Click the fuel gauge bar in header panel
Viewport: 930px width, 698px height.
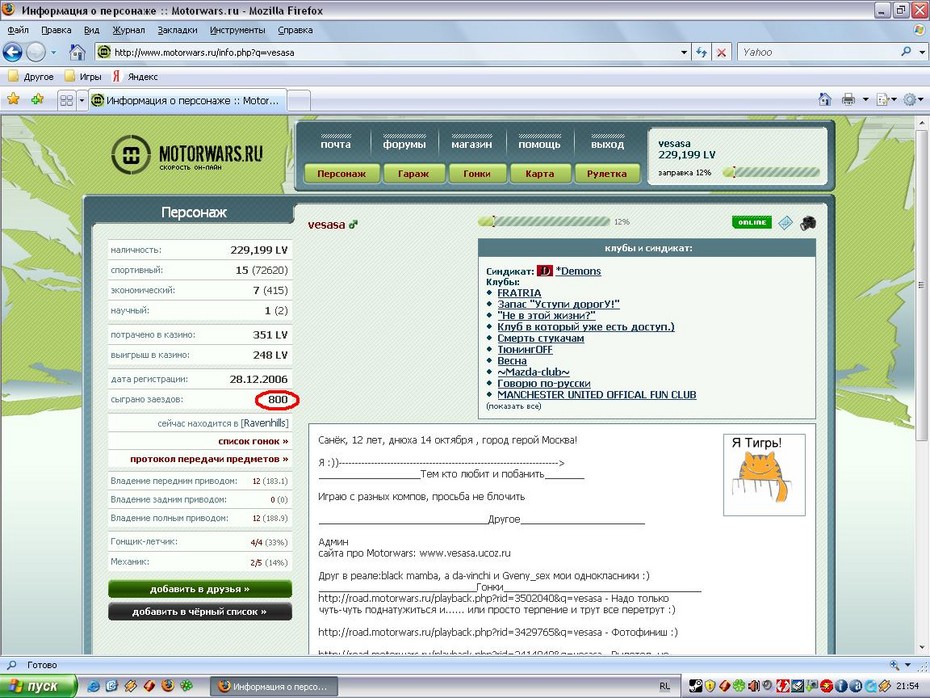pyautogui.click(x=771, y=173)
